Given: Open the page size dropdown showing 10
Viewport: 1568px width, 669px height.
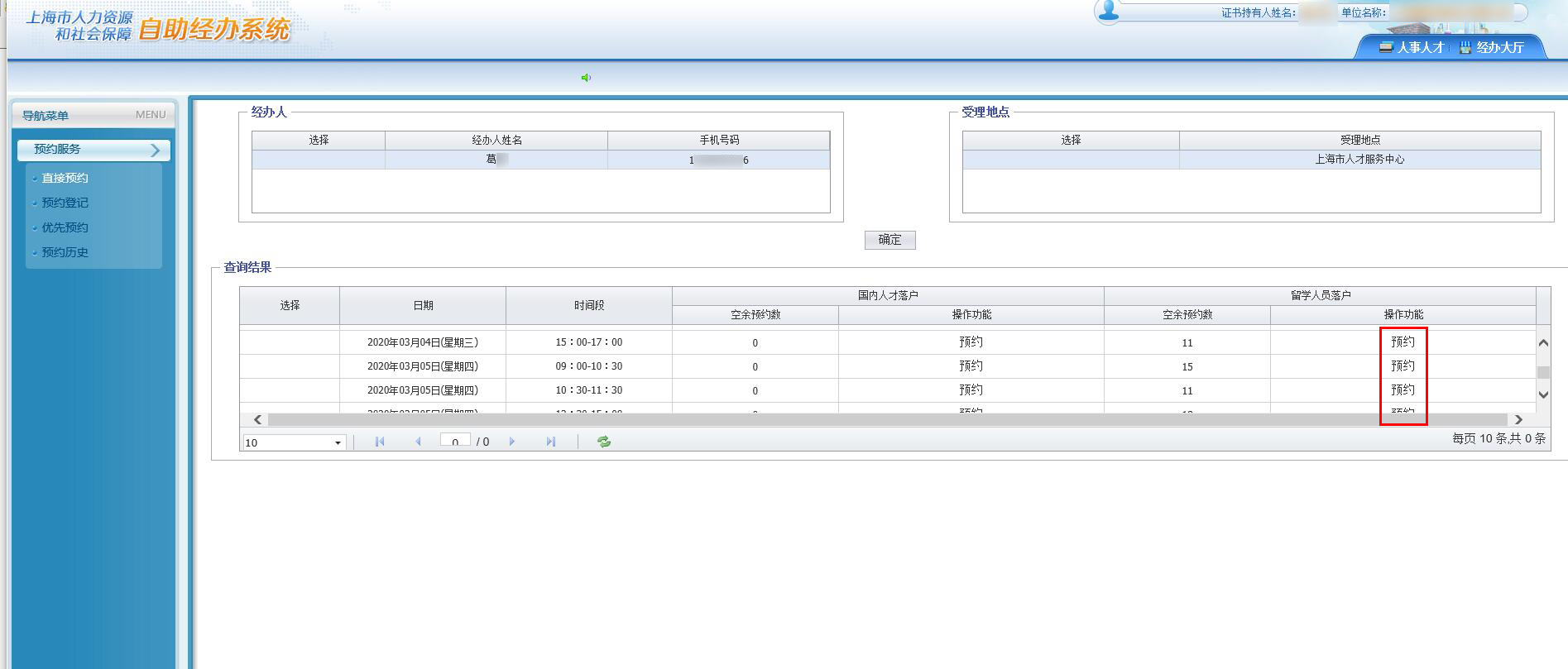Looking at the screenshot, I should (x=294, y=442).
